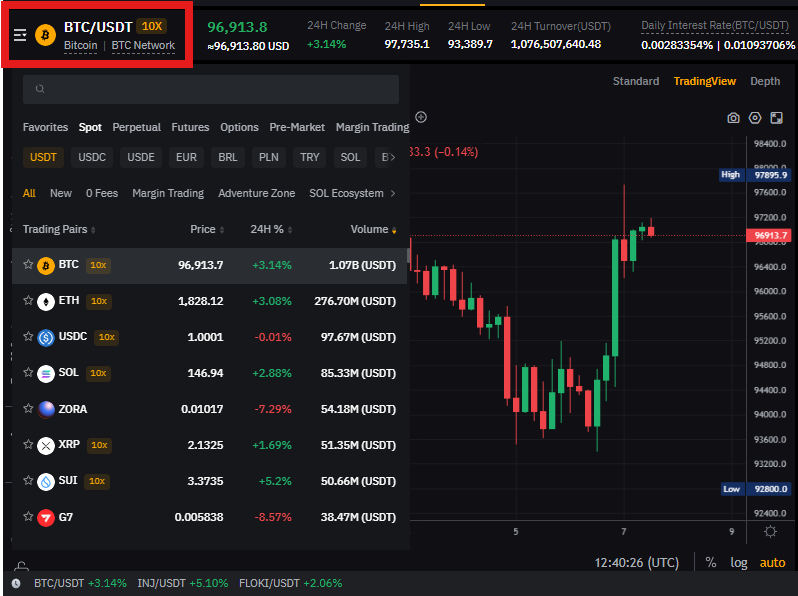Image resolution: width=798 pixels, height=596 pixels.
Task: Click the plus circle icon on chart
Action: click(x=421, y=117)
